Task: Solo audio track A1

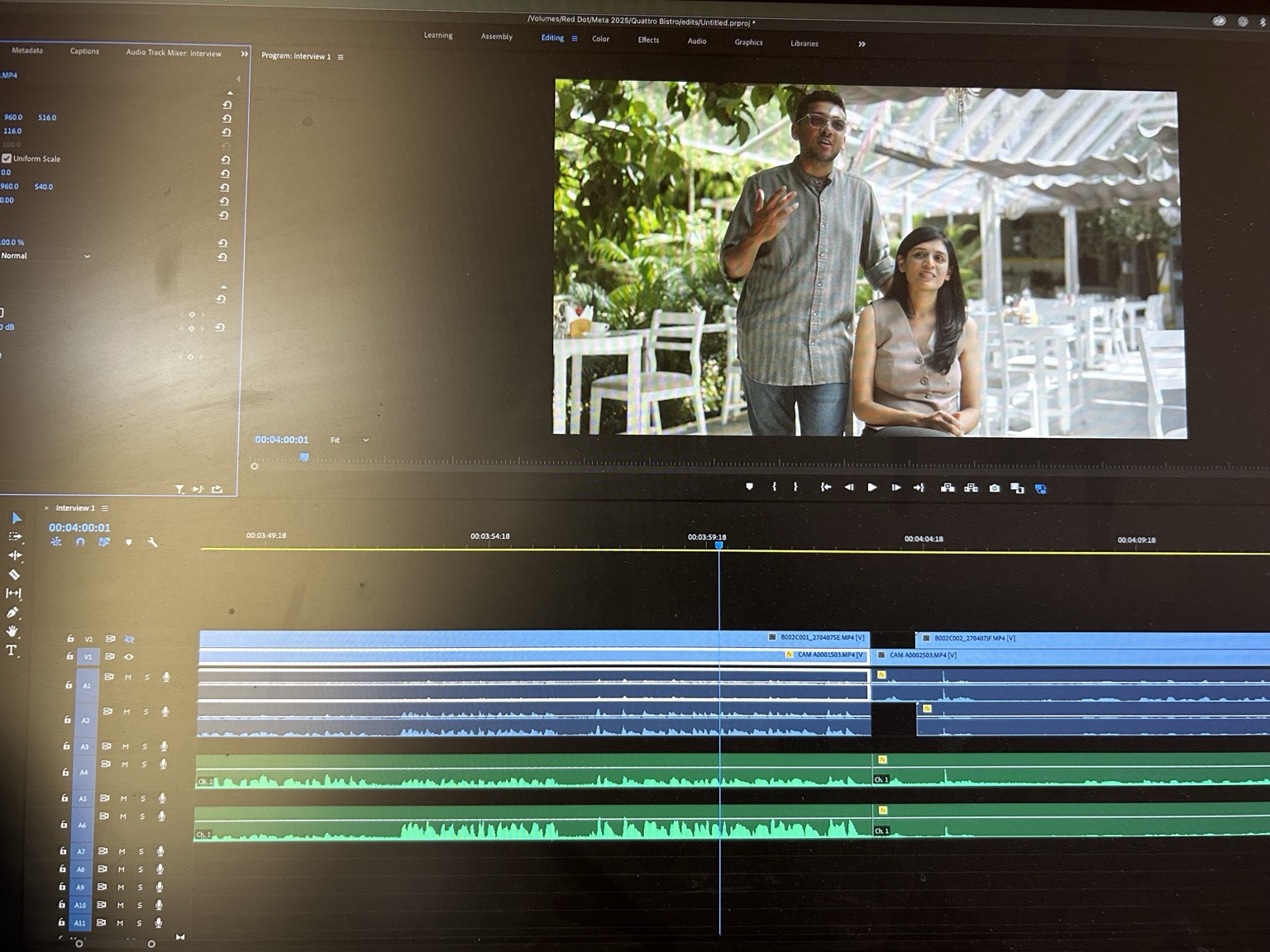Action: coord(147,677)
